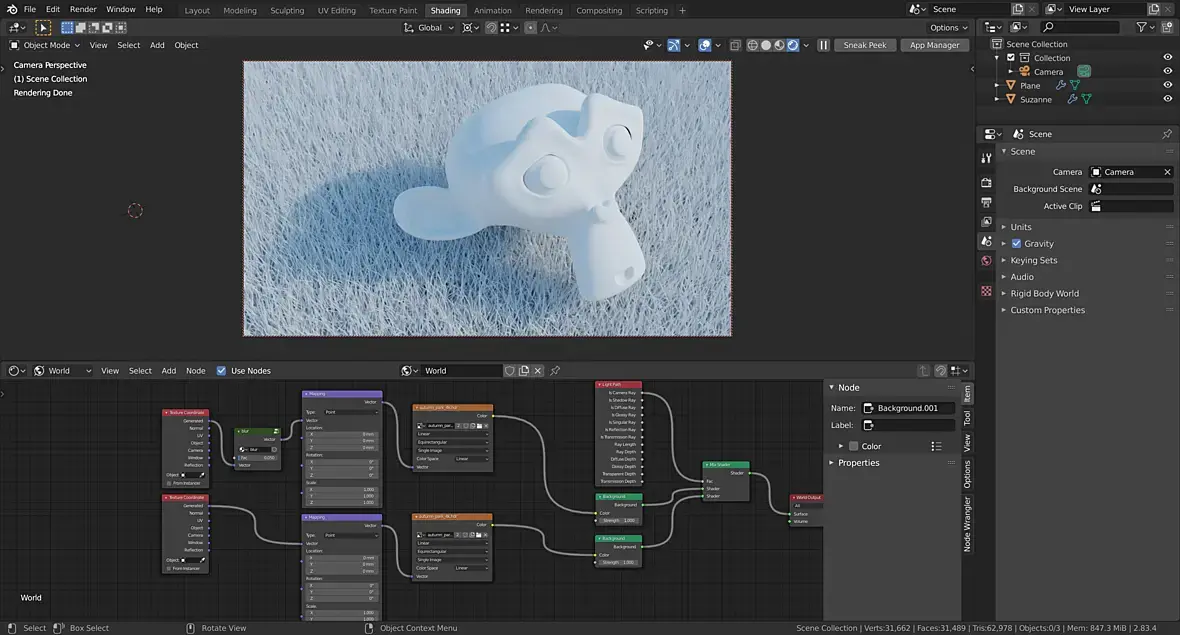This screenshot has width=1180, height=635.
Task: Disable the Use Nodes checkbox
Action: 221,371
